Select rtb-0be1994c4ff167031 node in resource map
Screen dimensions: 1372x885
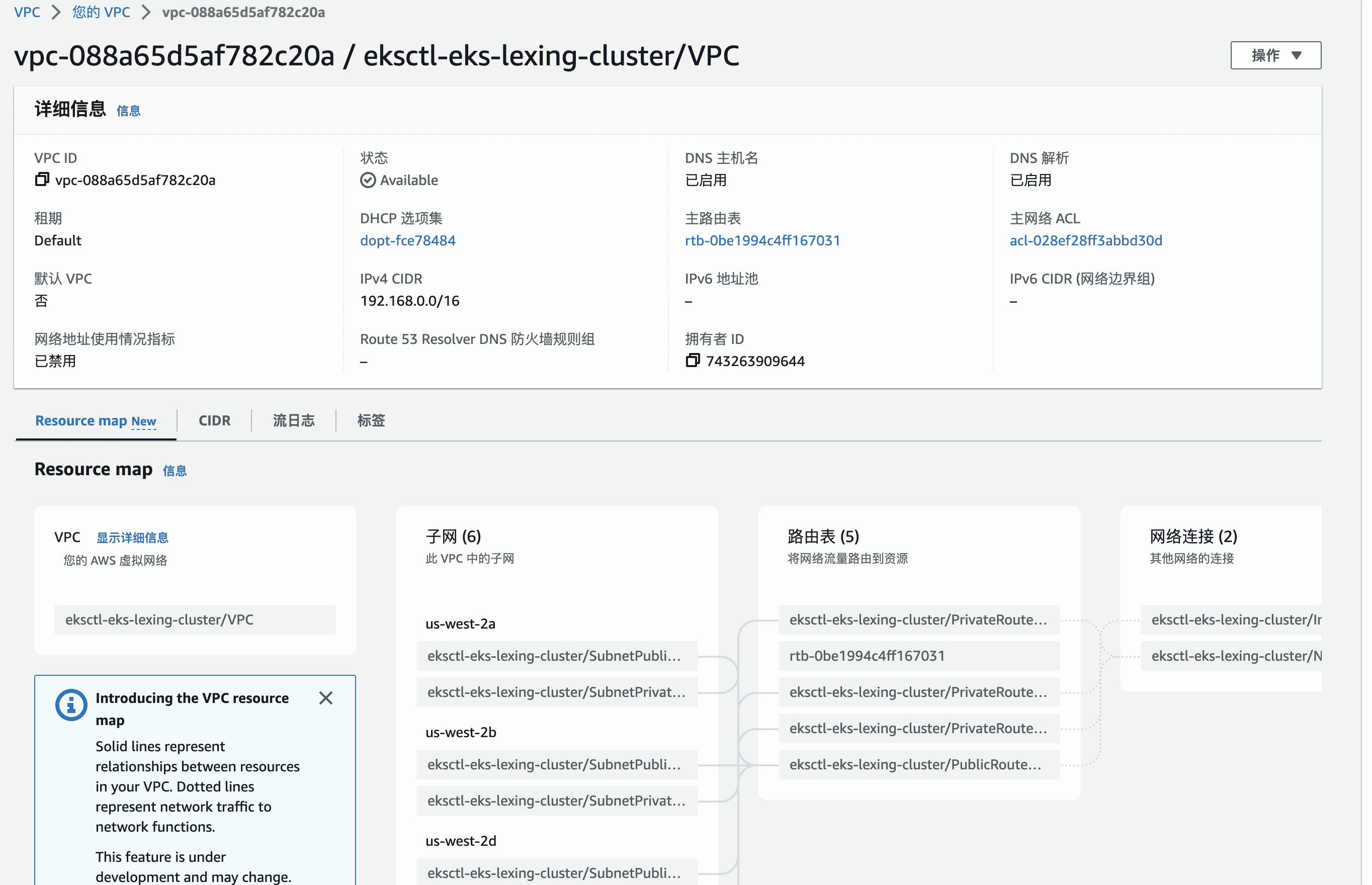coord(918,656)
